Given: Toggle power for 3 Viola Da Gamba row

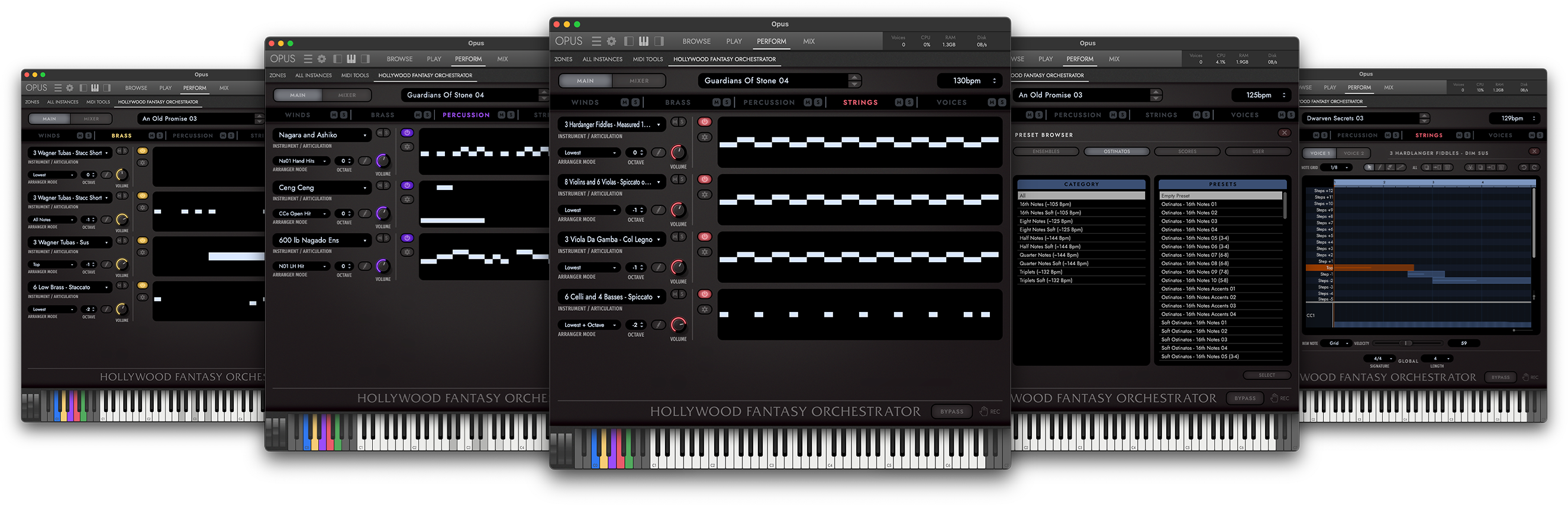Looking at the screenshot, I should point(704,236).
